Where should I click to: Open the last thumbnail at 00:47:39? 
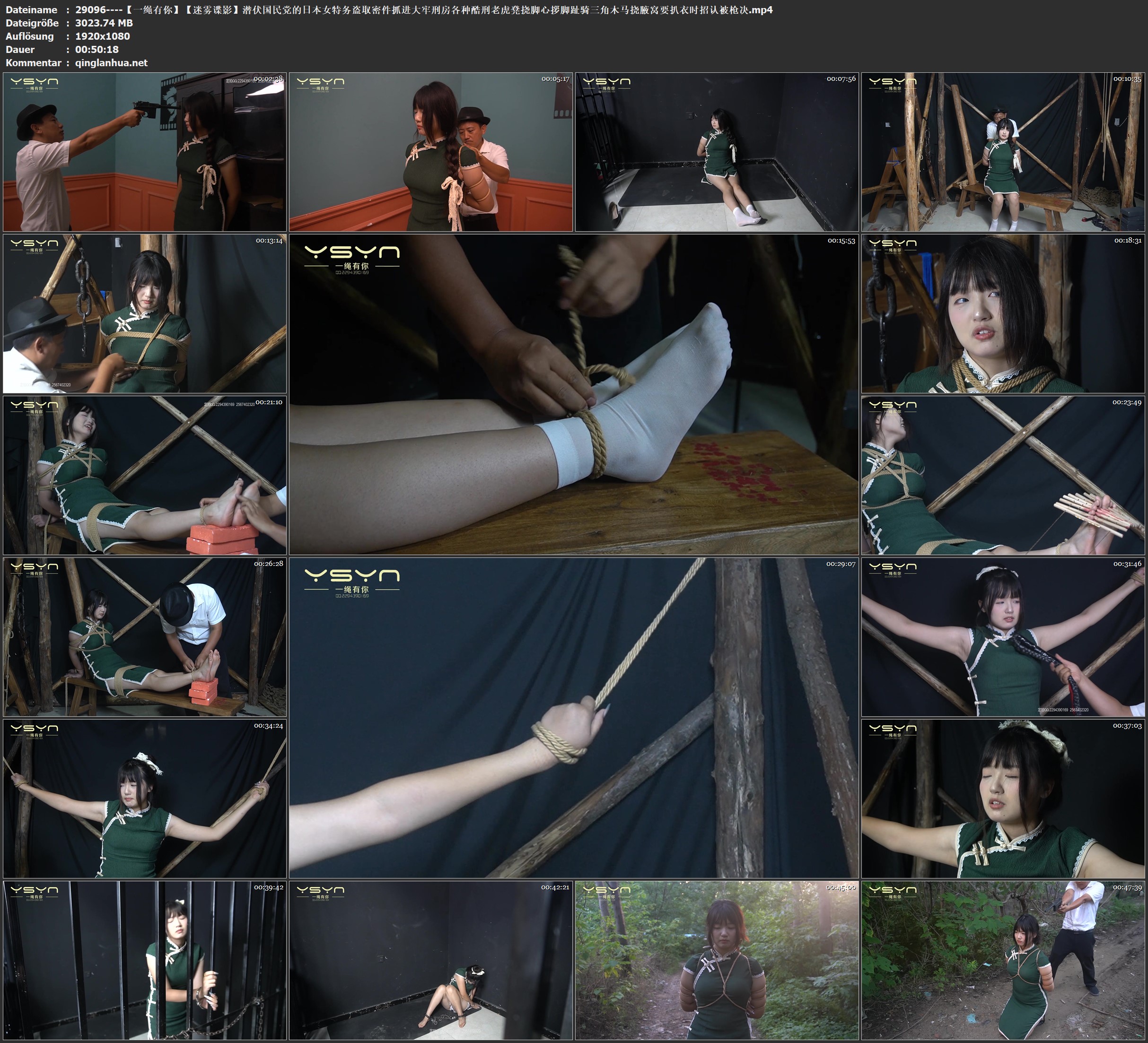1002,960
